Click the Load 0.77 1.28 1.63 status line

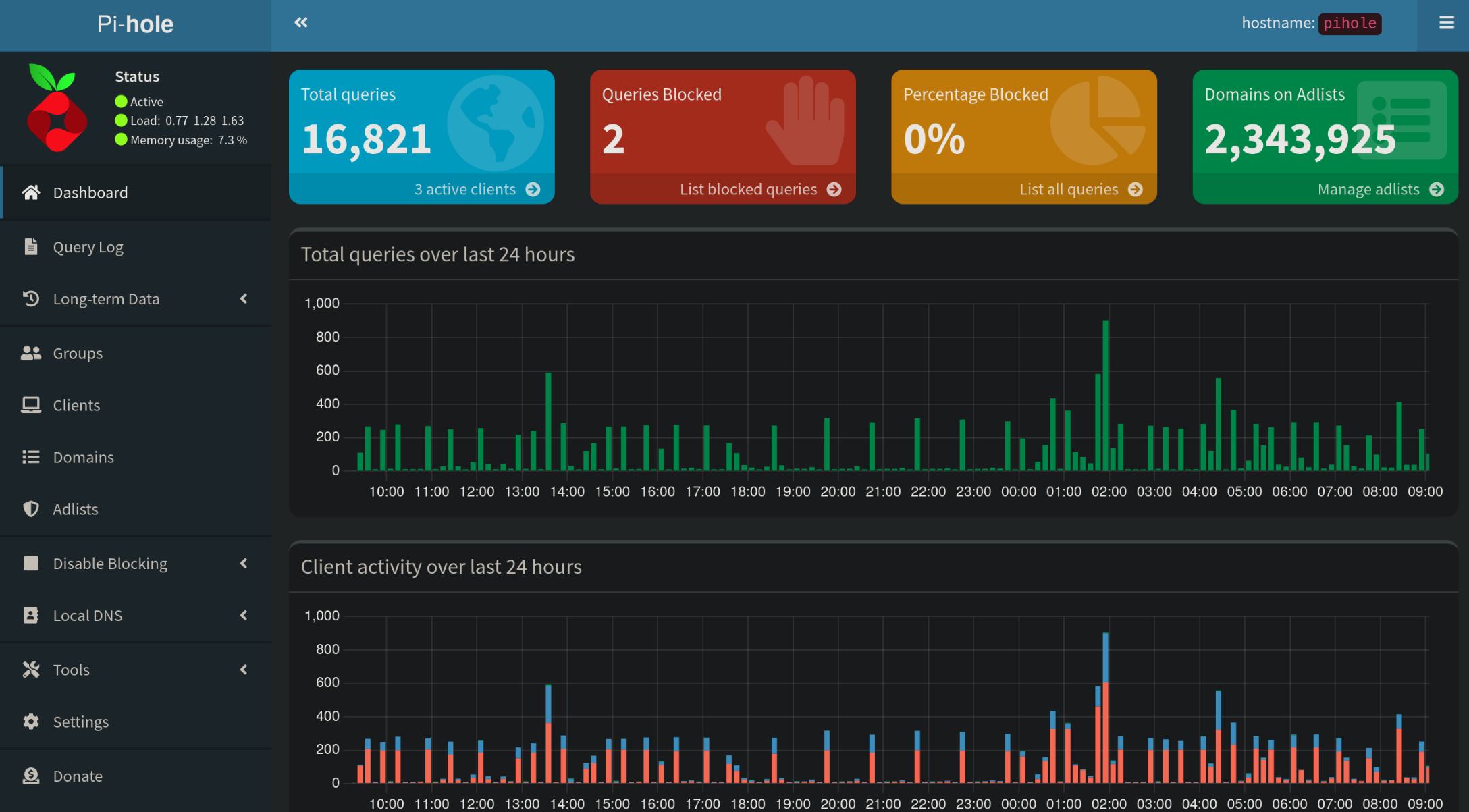coord(180,120)
